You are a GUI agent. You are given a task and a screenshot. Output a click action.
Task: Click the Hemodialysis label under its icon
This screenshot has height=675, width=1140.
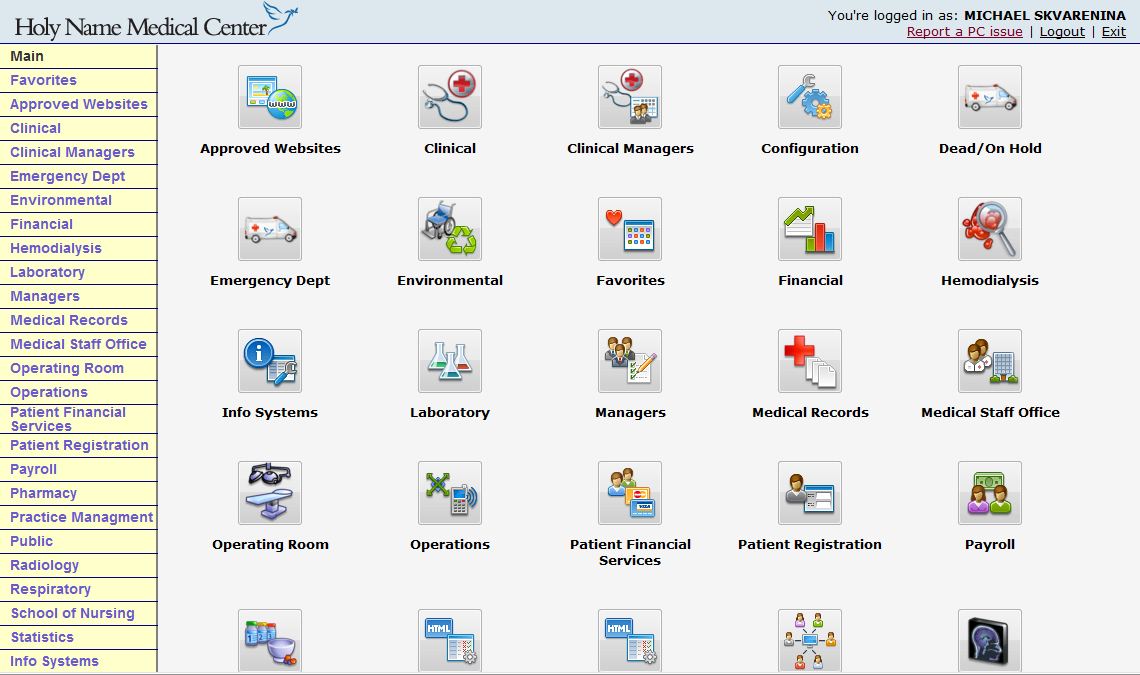[990, 280]
